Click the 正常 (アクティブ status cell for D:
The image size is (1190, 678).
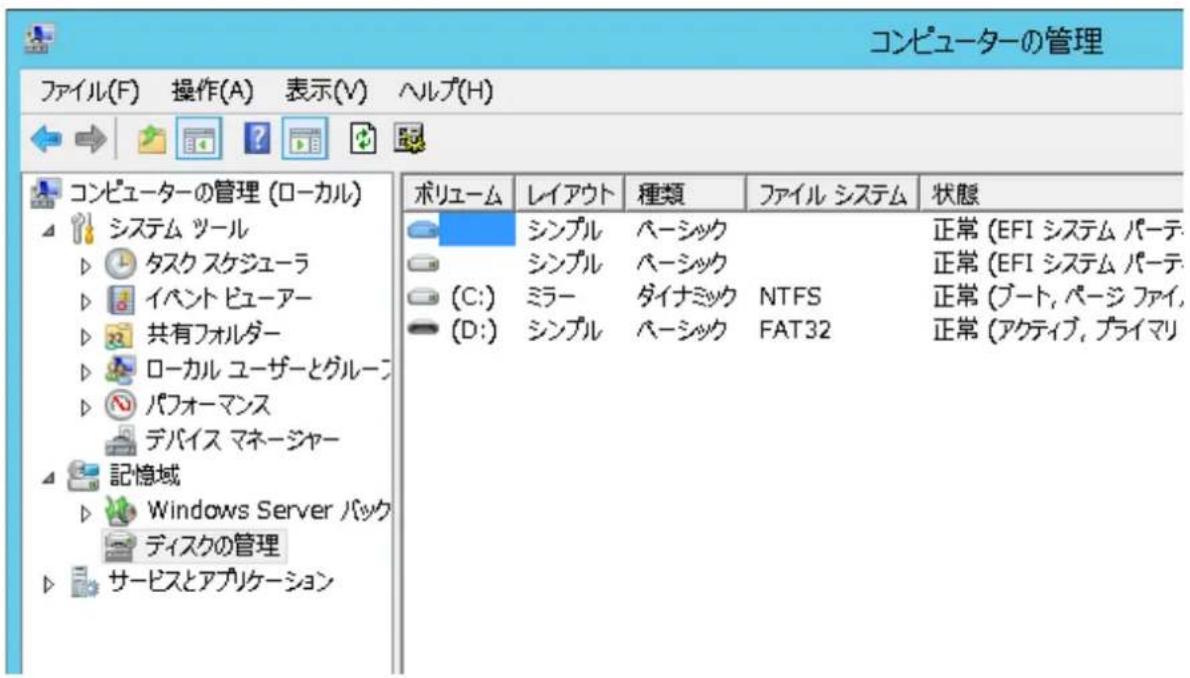[1056, 330]
